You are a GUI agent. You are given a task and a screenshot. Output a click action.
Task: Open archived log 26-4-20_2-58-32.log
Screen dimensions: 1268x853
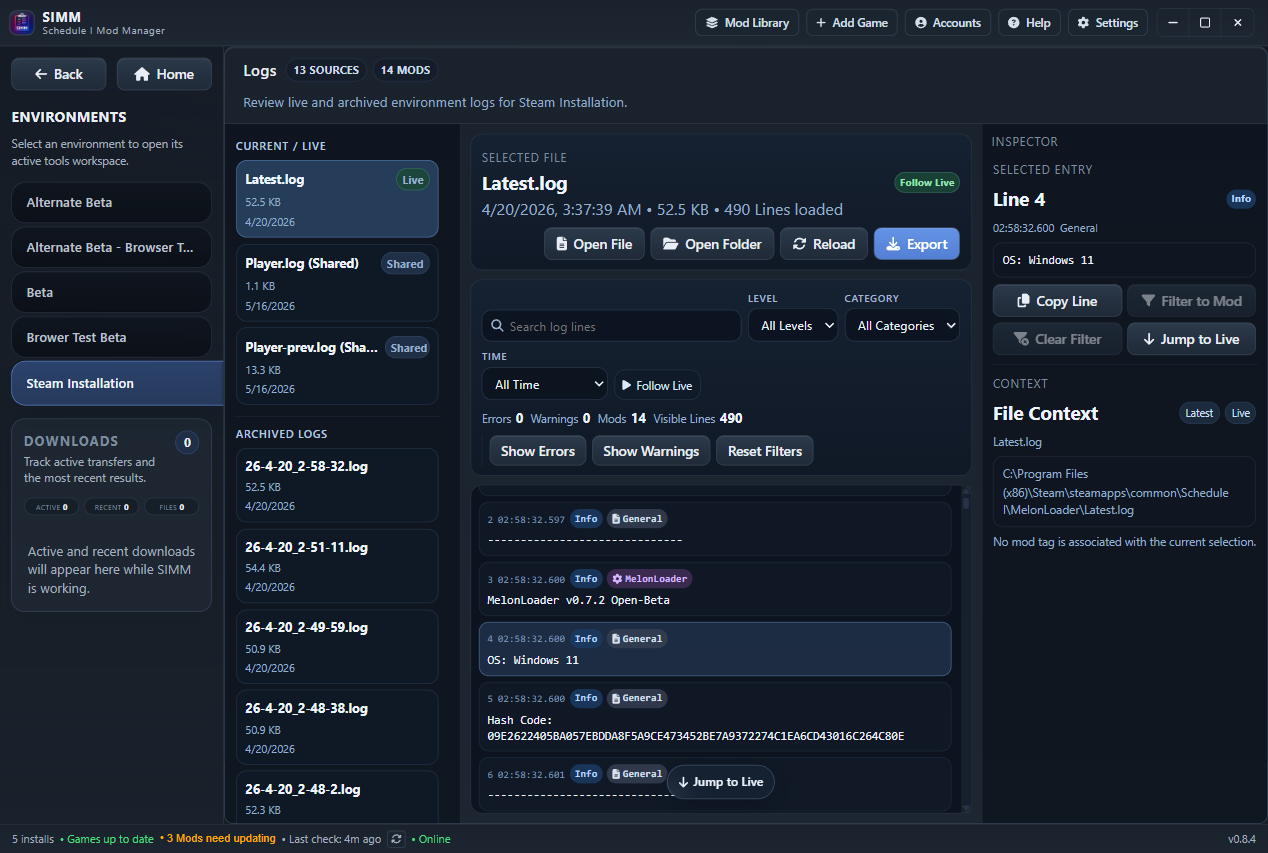tap(337, 485)
